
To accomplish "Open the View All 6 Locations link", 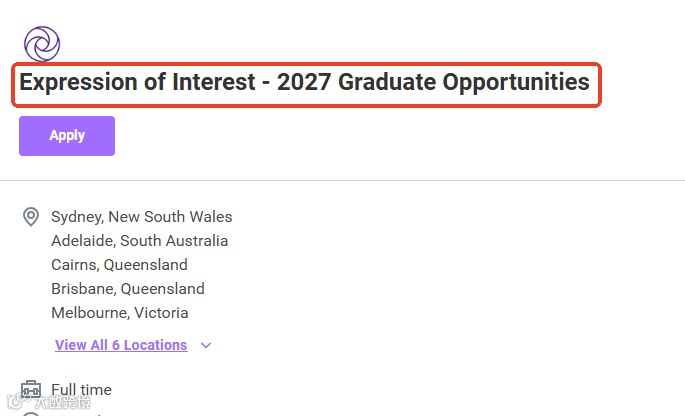I will click(121, 345).
